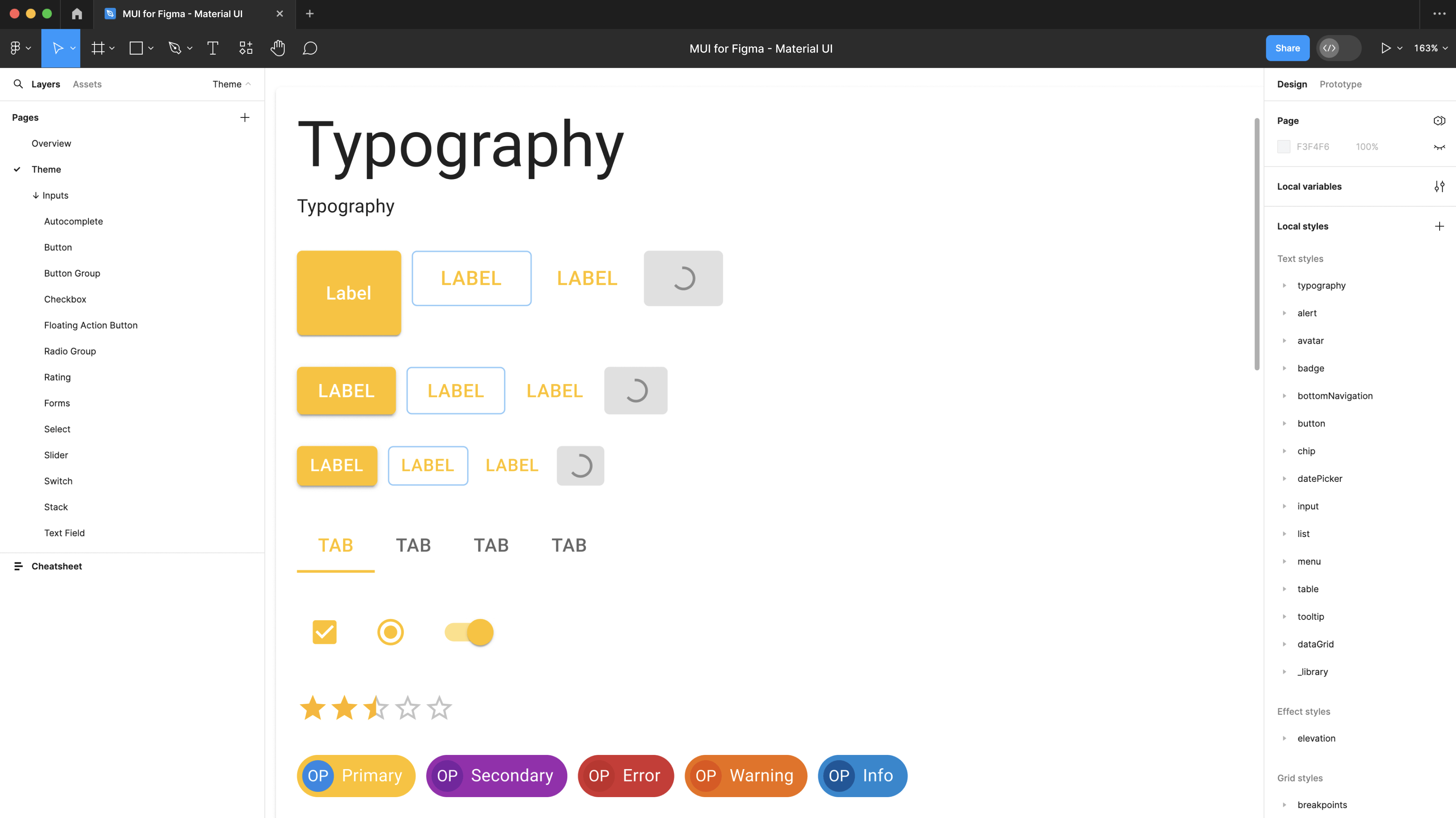The width and height of the screenshot is (1456, 818).
Task: Switch to the Prototype tab
Action: point(1340,84)
